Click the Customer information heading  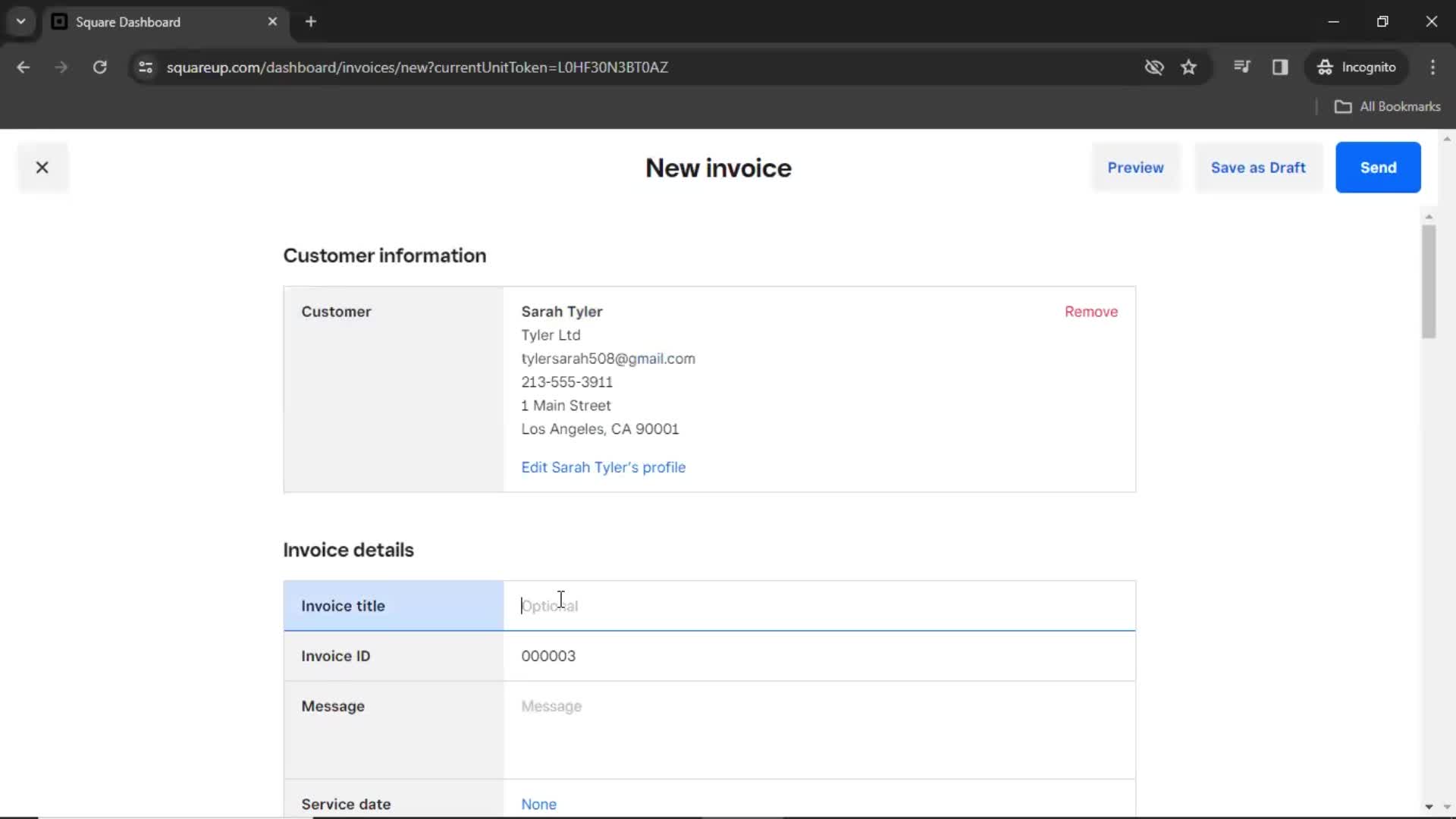pyautogui.click(x=384, y=256)
